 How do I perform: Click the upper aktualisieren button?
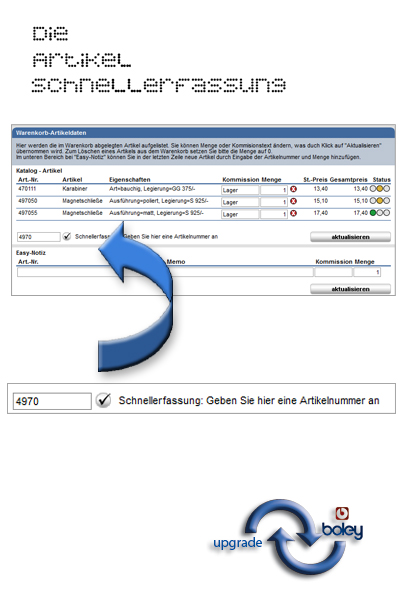point(350,237)
